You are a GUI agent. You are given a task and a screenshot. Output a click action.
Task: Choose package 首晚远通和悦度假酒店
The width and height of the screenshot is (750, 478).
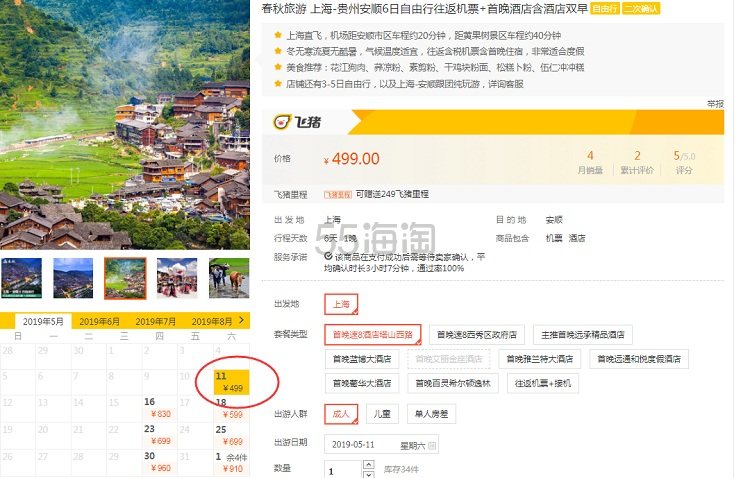pyautogui.click(x=639, y=359)
